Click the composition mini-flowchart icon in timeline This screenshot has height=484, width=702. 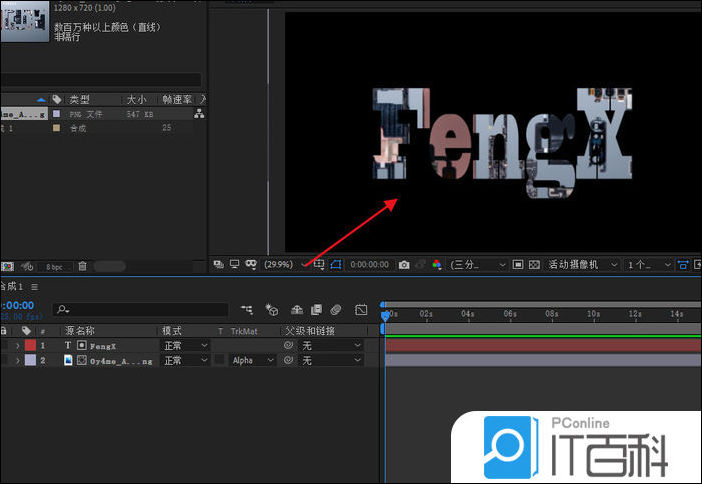(246, 310)
